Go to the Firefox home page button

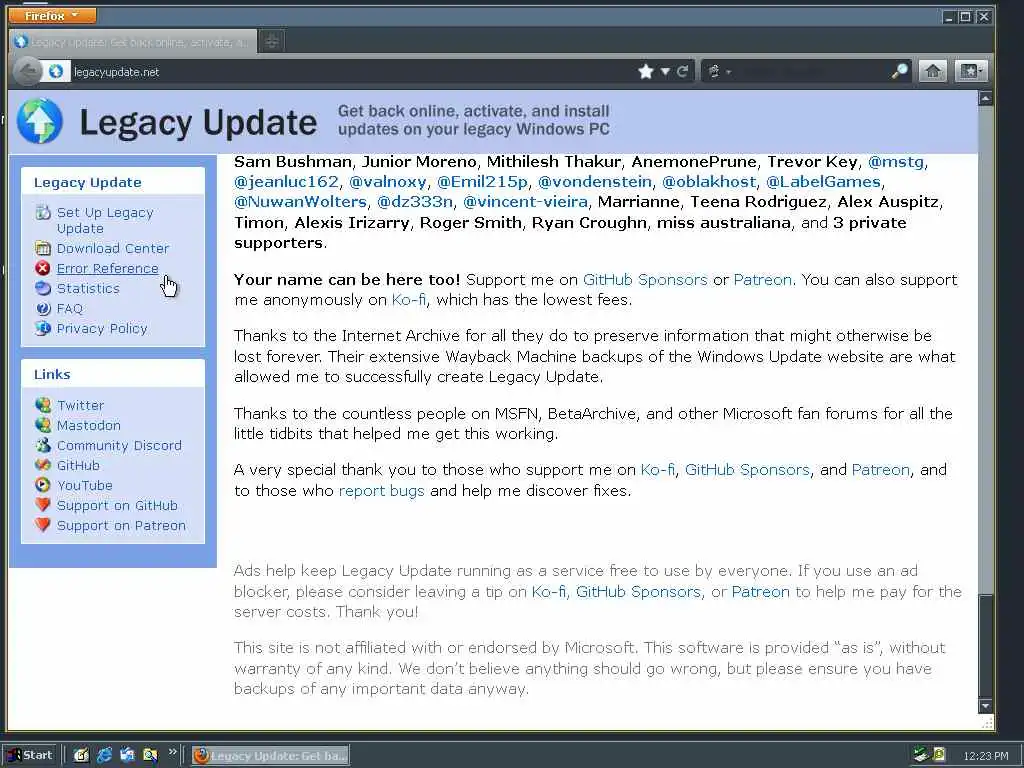click(933, 71)
